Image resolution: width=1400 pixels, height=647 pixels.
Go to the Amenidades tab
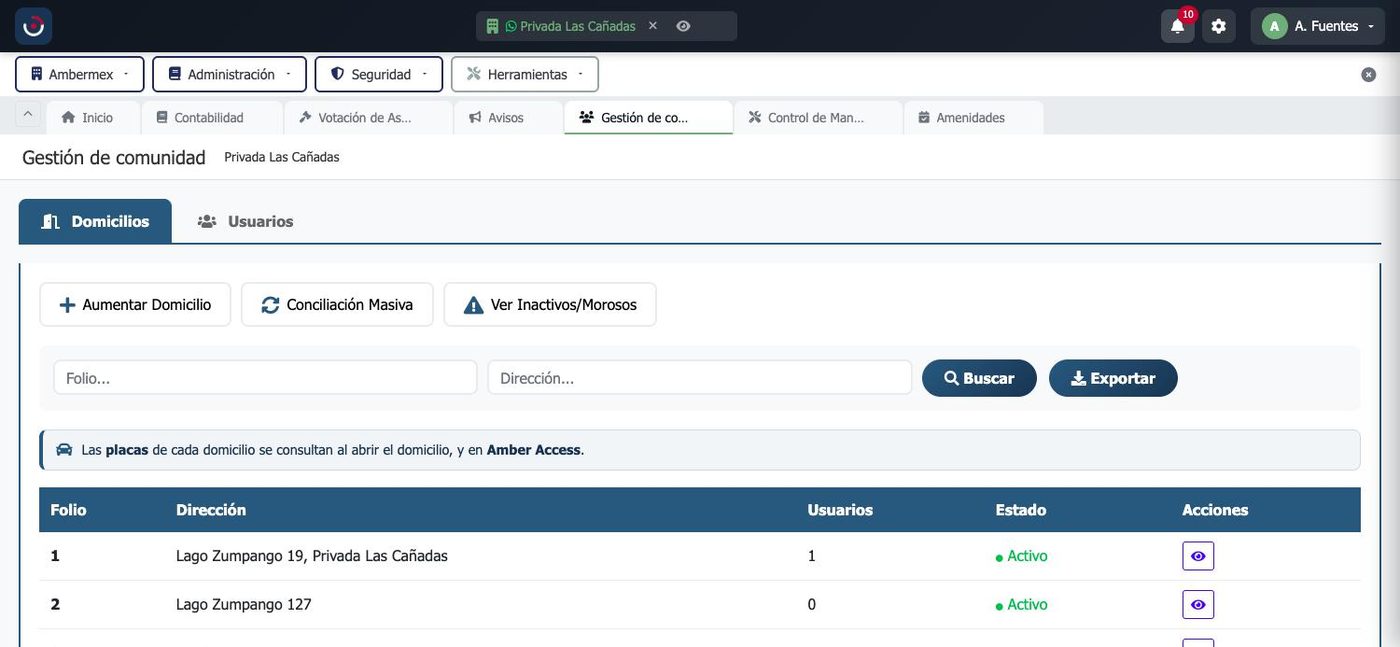(973, 117)
